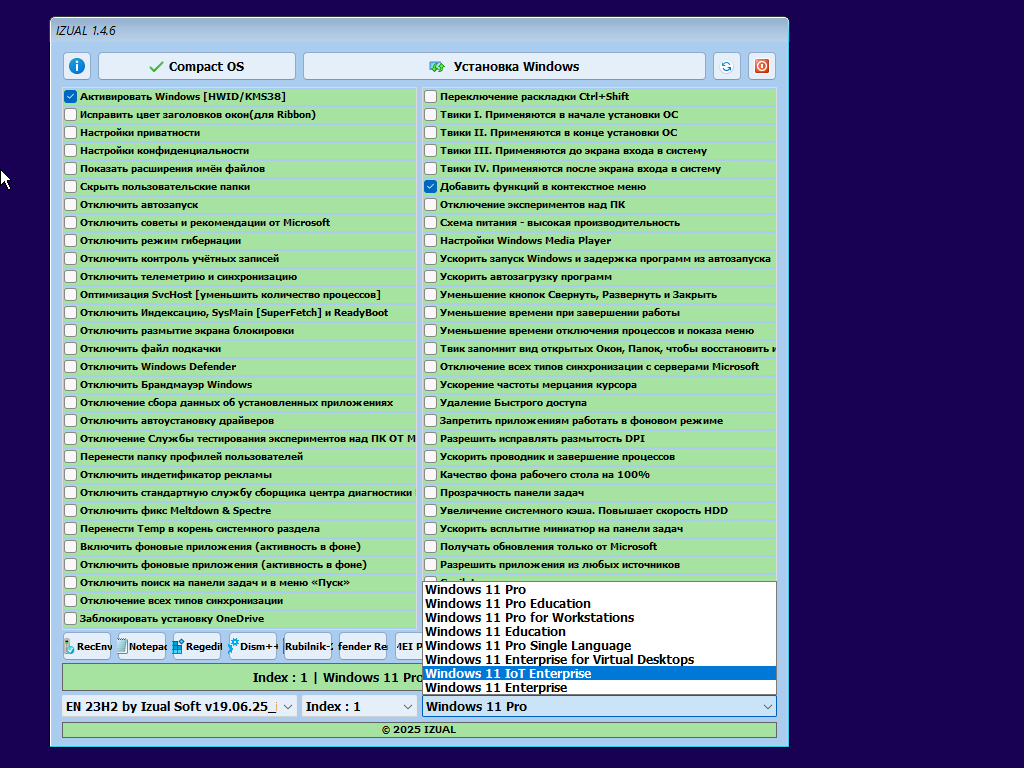Click © 2025 IZUAL footer label
The width and height of the screenshot is (1024, 768).
click(x=419, y=729)
